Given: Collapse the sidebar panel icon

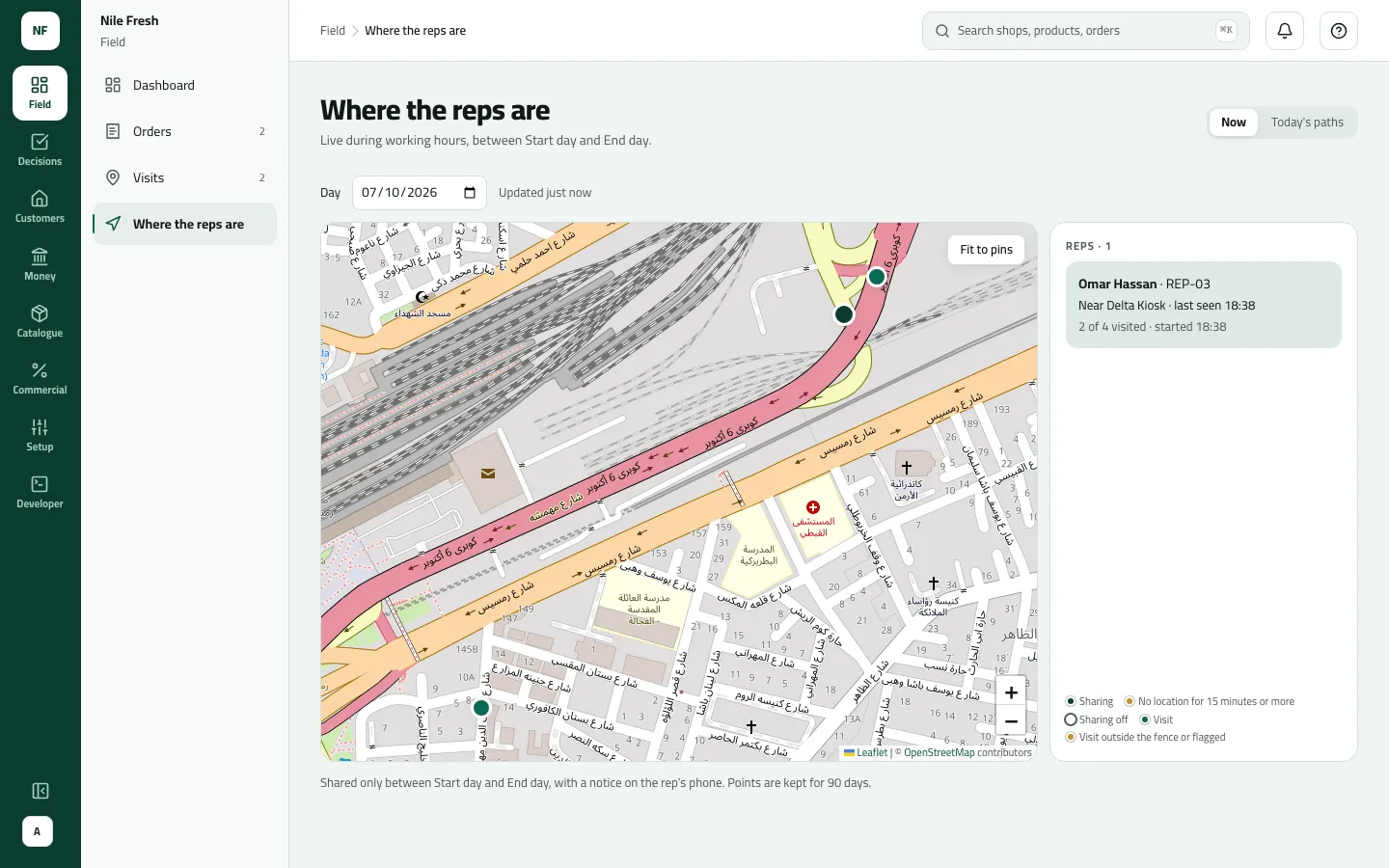Looking at the screenshot, I should pos(41,791).
